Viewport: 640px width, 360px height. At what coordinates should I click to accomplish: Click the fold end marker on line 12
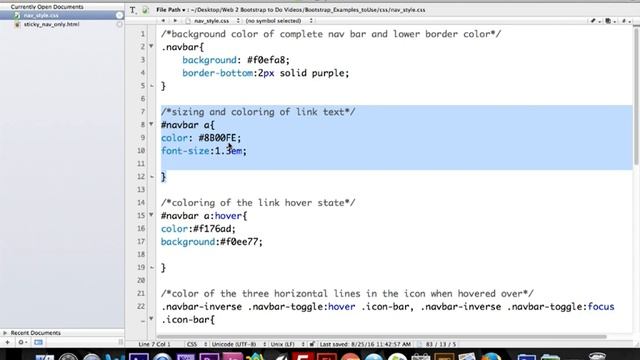click(151, 177)
